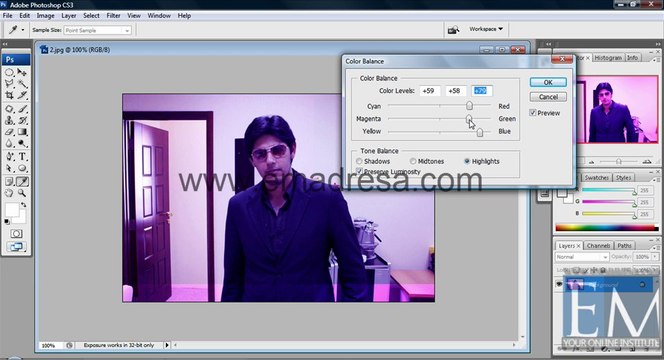Image resolution: width=664 pixels, height=360 pixels.
Task: Open the File menu
Action: click(8, 16)
